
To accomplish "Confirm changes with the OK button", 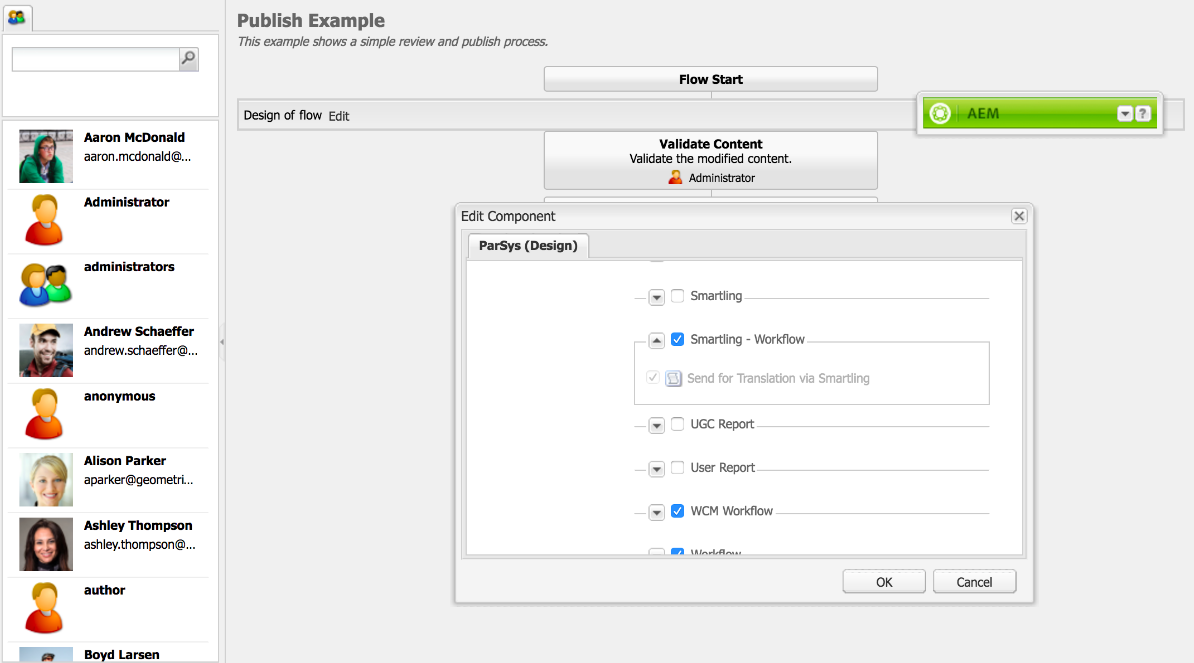I will pyautogui.click(x=883, y=581).
